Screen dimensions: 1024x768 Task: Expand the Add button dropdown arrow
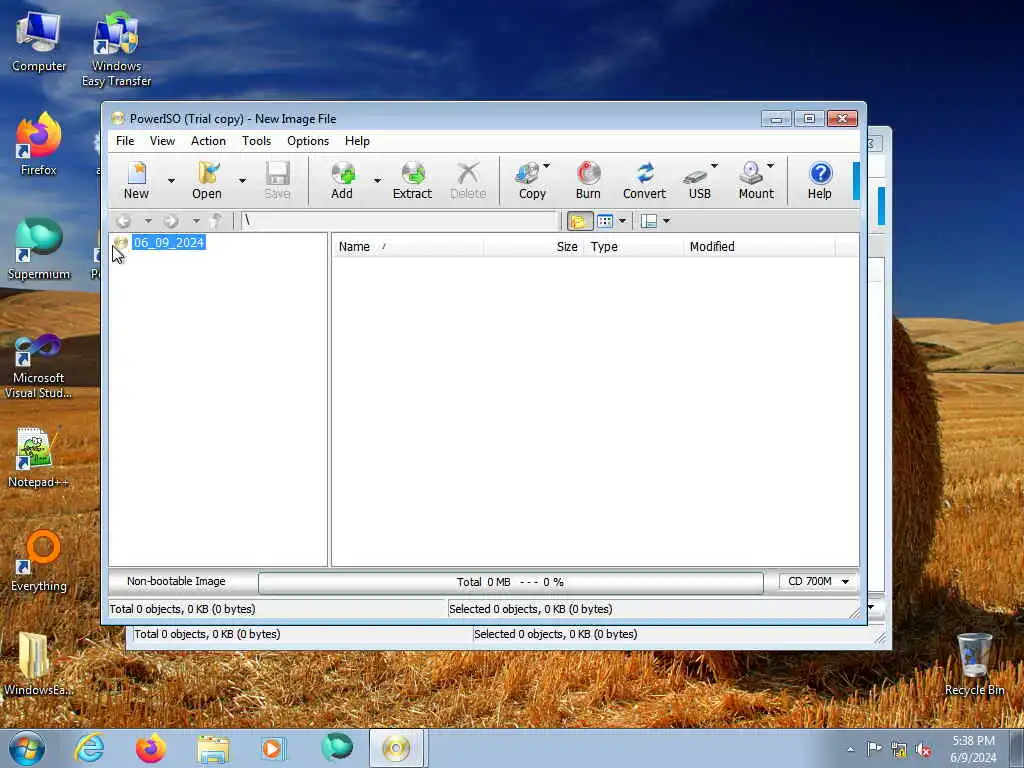pos(377,181)
